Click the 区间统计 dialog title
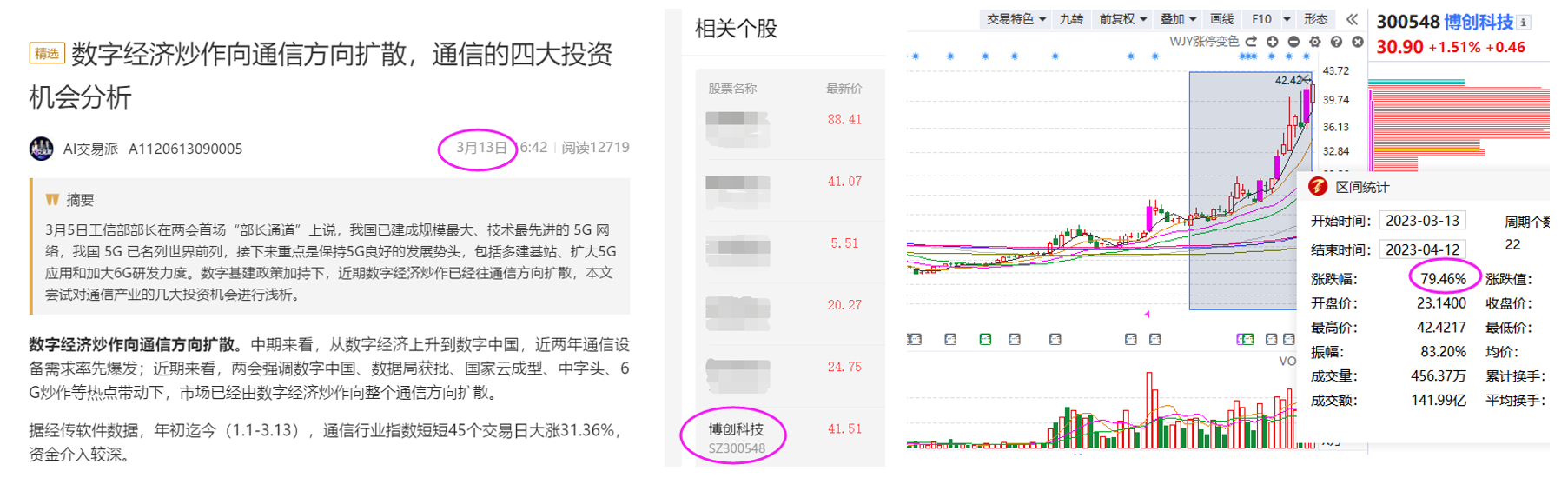Screen dimensions: 1568x478 click(x=1362, y=187)
